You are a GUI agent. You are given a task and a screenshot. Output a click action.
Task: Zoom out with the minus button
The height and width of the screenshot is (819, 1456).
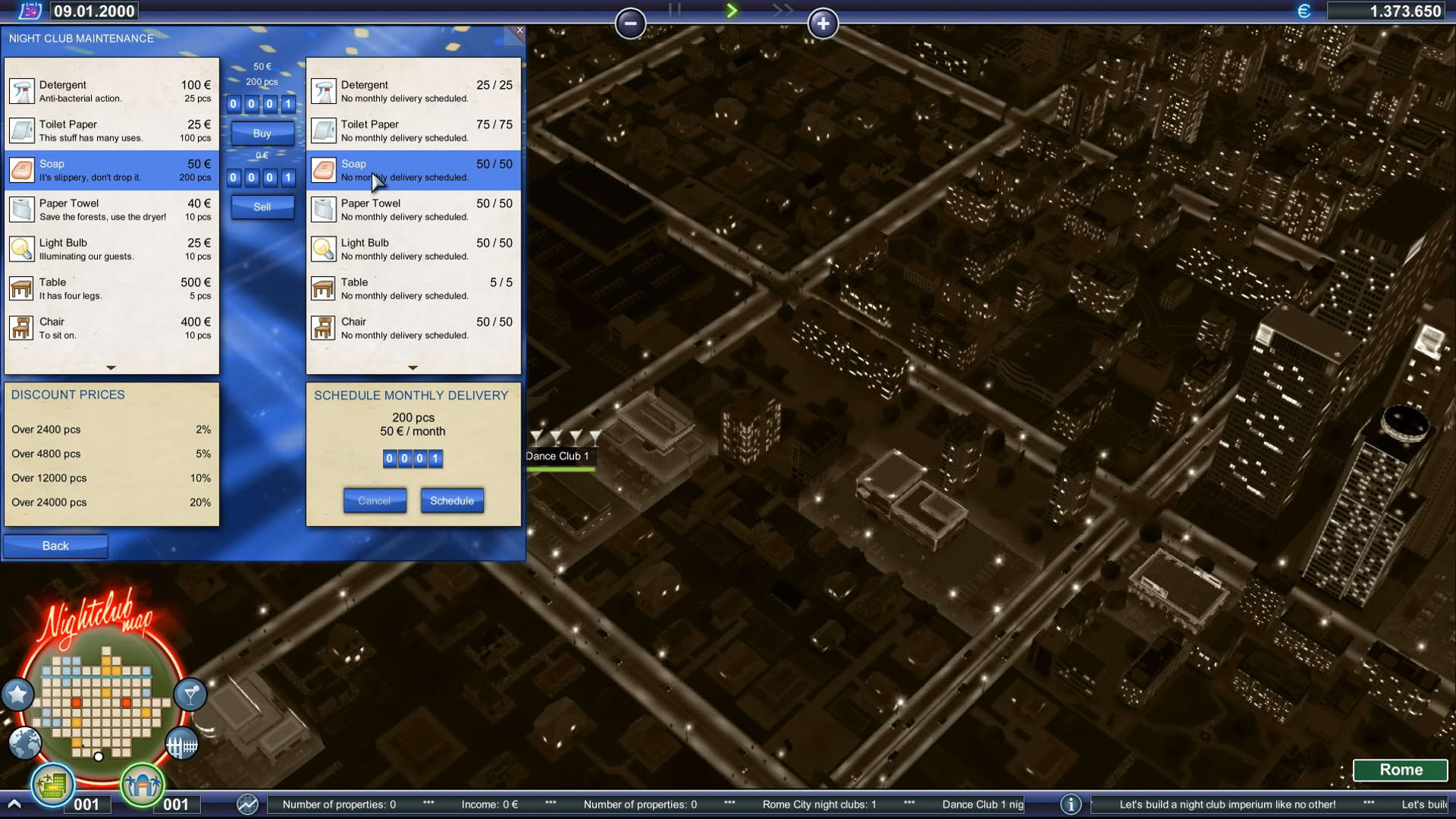coord(630,24)
